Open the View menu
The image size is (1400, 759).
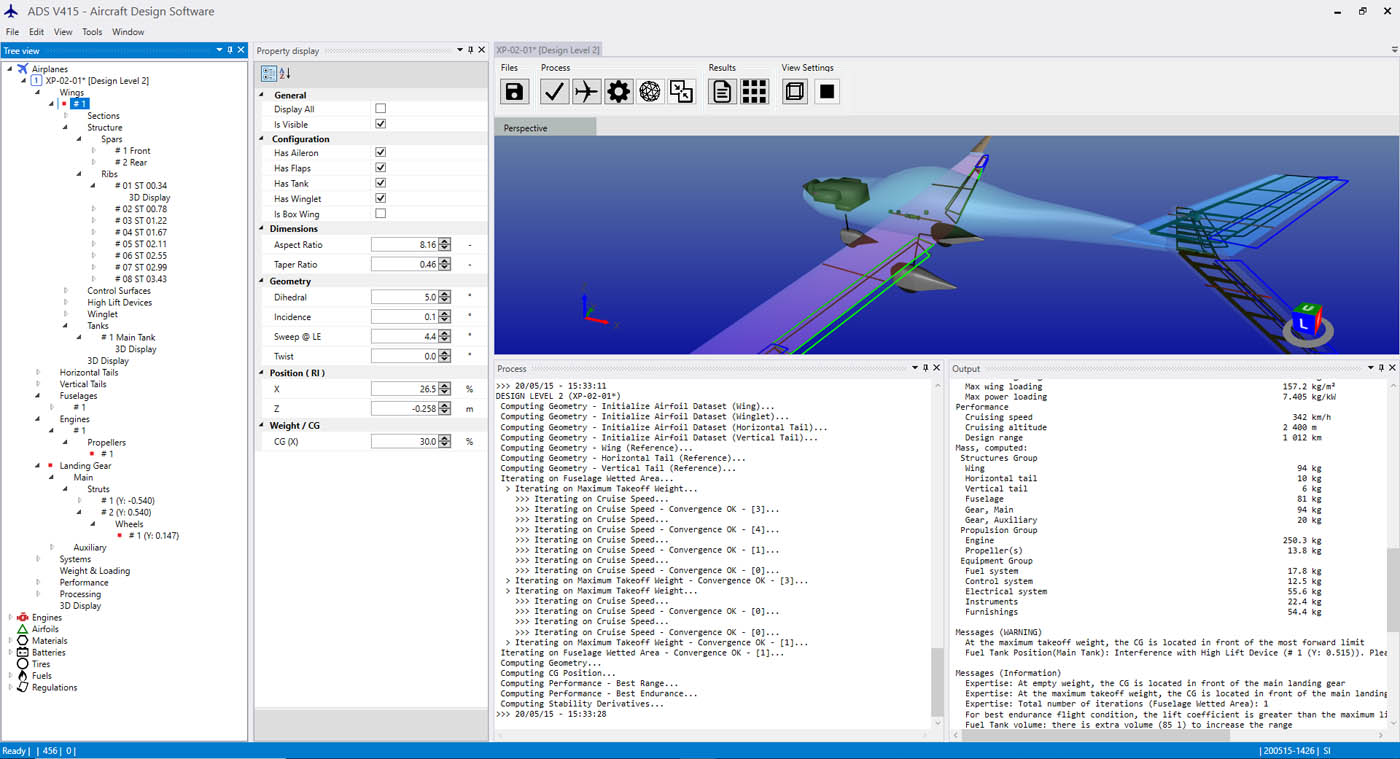point(63,31)
